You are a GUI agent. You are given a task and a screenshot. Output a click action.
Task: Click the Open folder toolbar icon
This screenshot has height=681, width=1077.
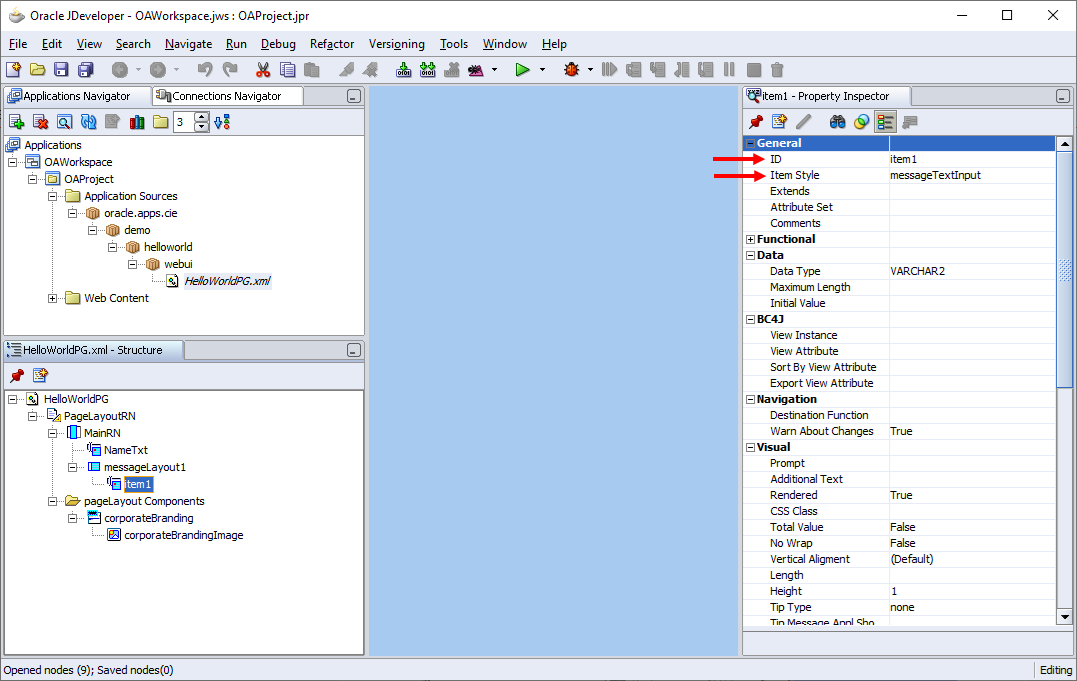click(38, 69)
